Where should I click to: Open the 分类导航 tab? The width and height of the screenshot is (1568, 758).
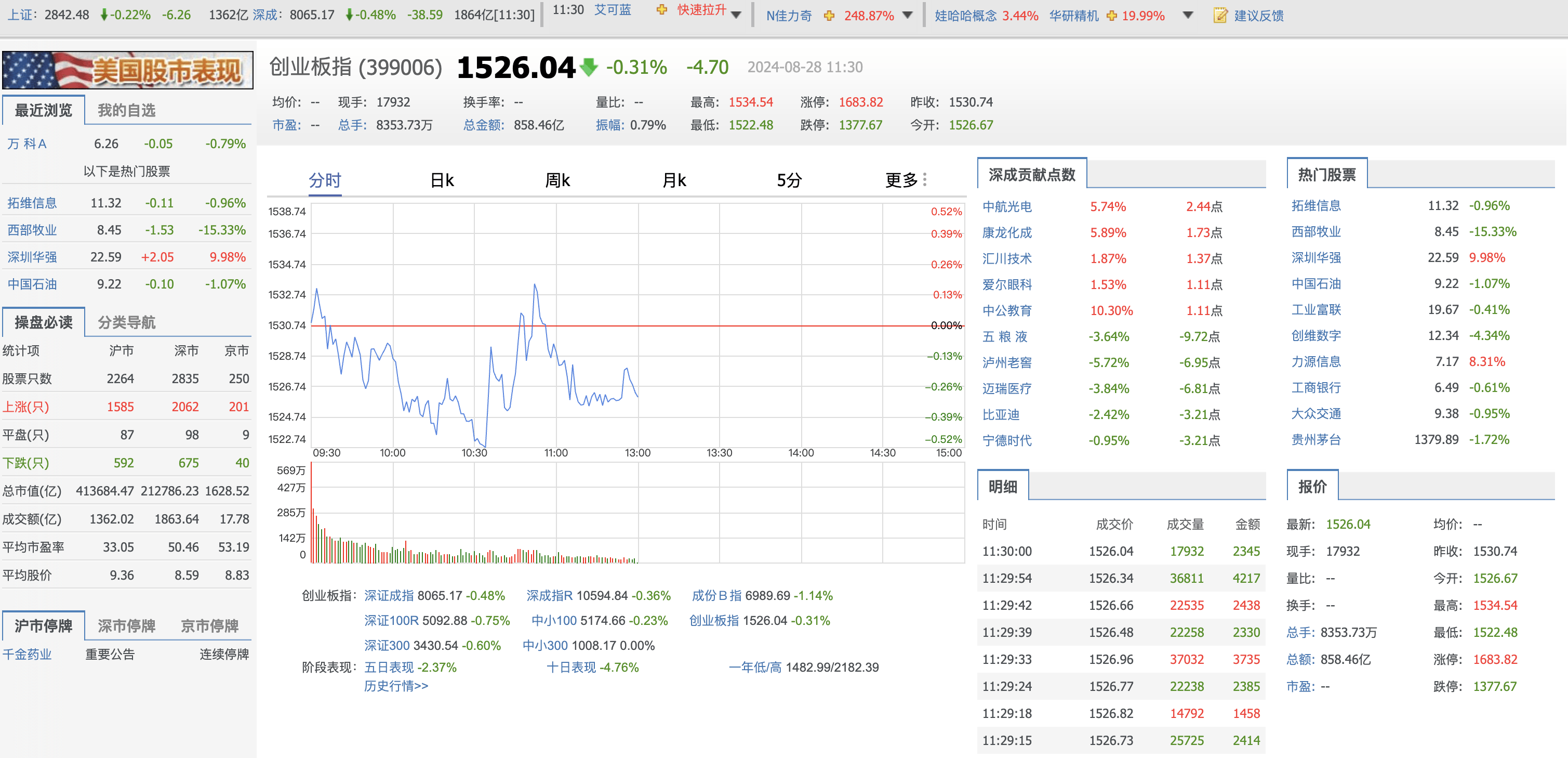pyautogui.click(x=127, y=322)
